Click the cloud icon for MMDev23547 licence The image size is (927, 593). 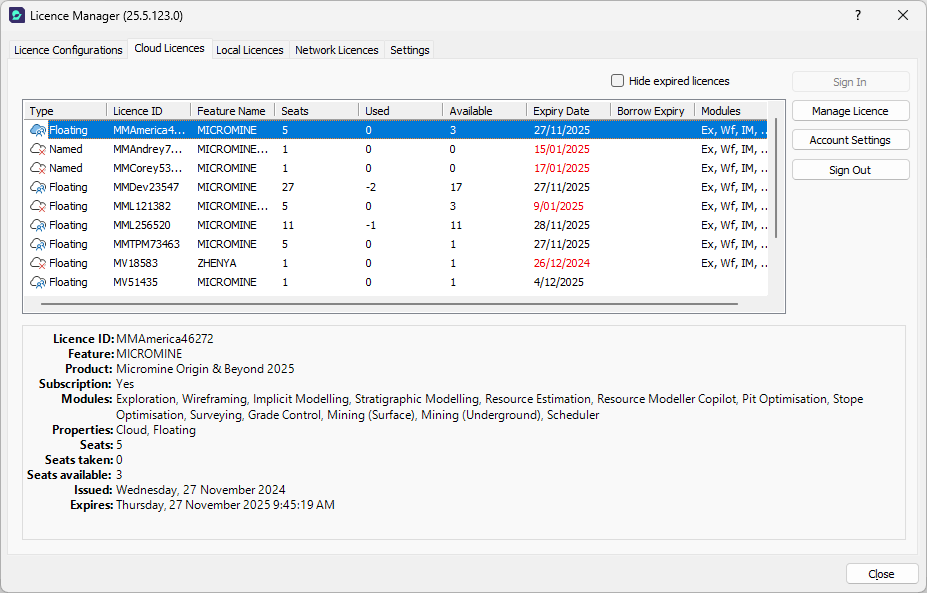(38, 187)
